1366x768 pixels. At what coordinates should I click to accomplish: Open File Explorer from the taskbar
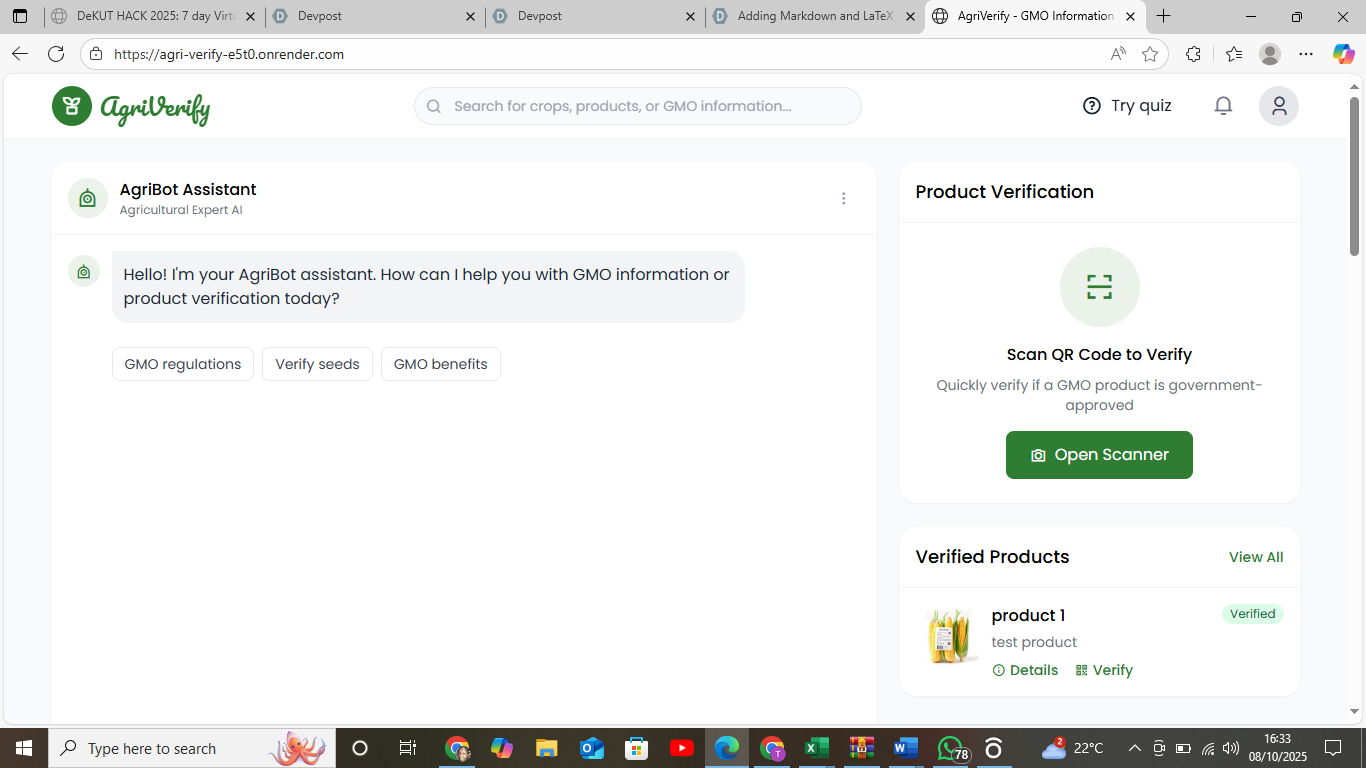[546, 748]
